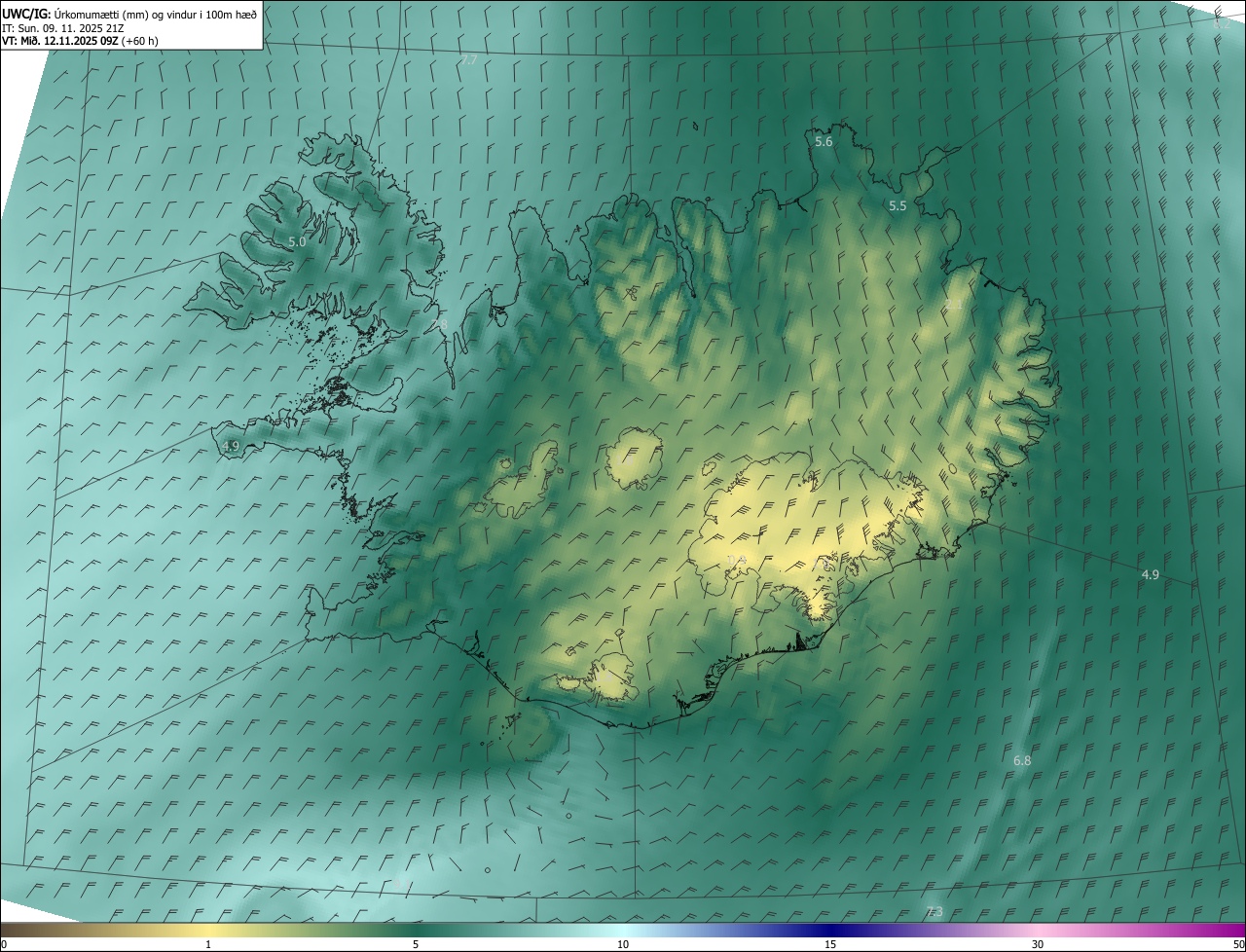Screen dimensions: 1246x952
Task: Click the UWC/IG map title text
Action: (x=129, y=14)
